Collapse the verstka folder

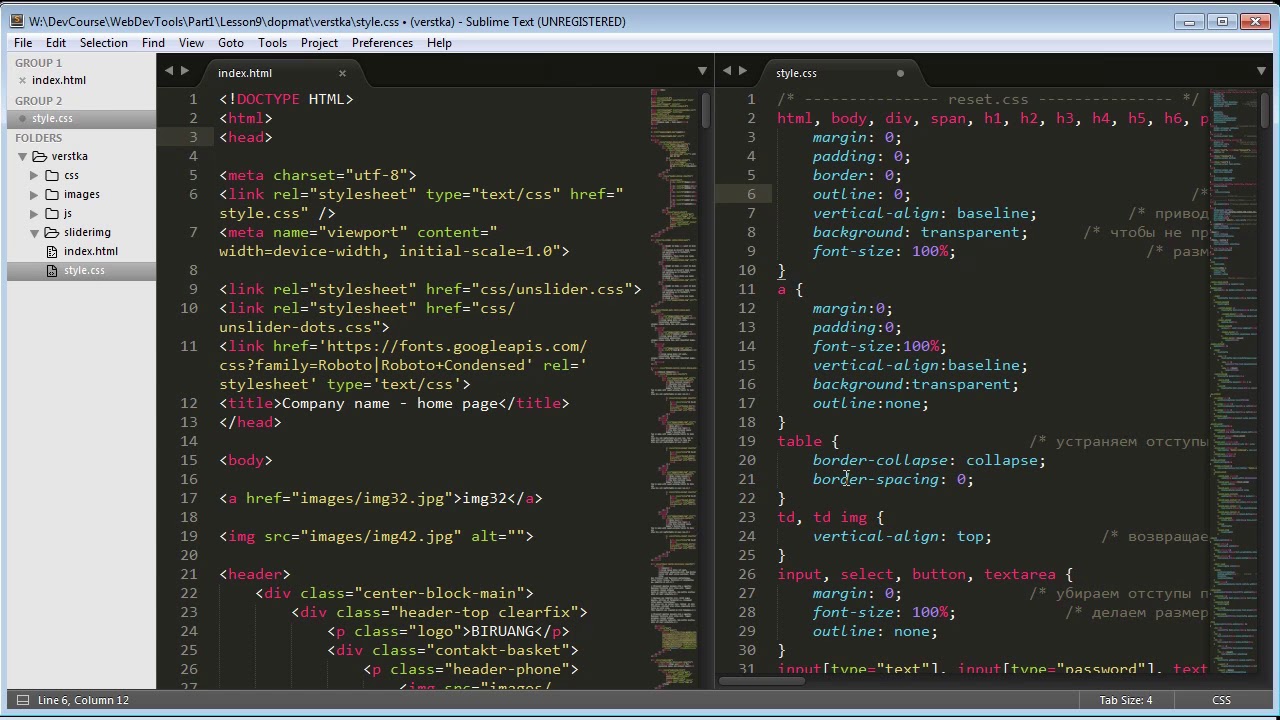(x=21, y=156)
